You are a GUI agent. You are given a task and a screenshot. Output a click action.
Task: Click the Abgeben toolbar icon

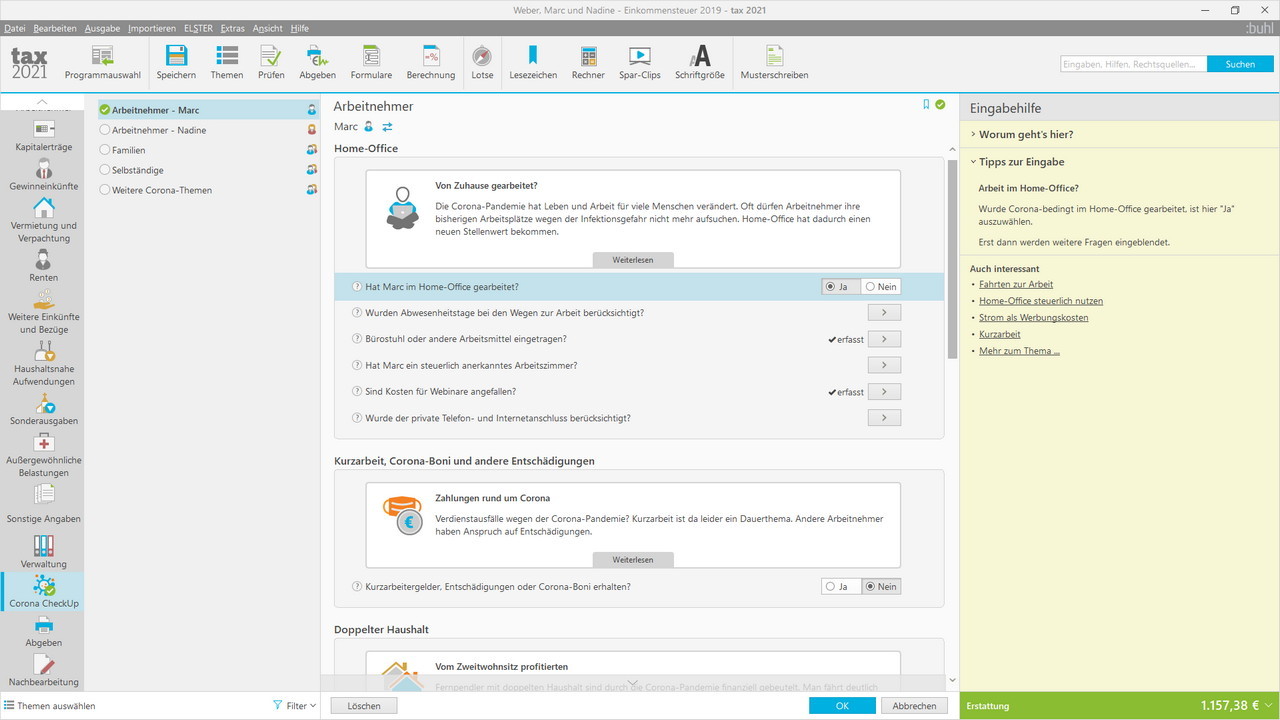click(x=318, y=62)
